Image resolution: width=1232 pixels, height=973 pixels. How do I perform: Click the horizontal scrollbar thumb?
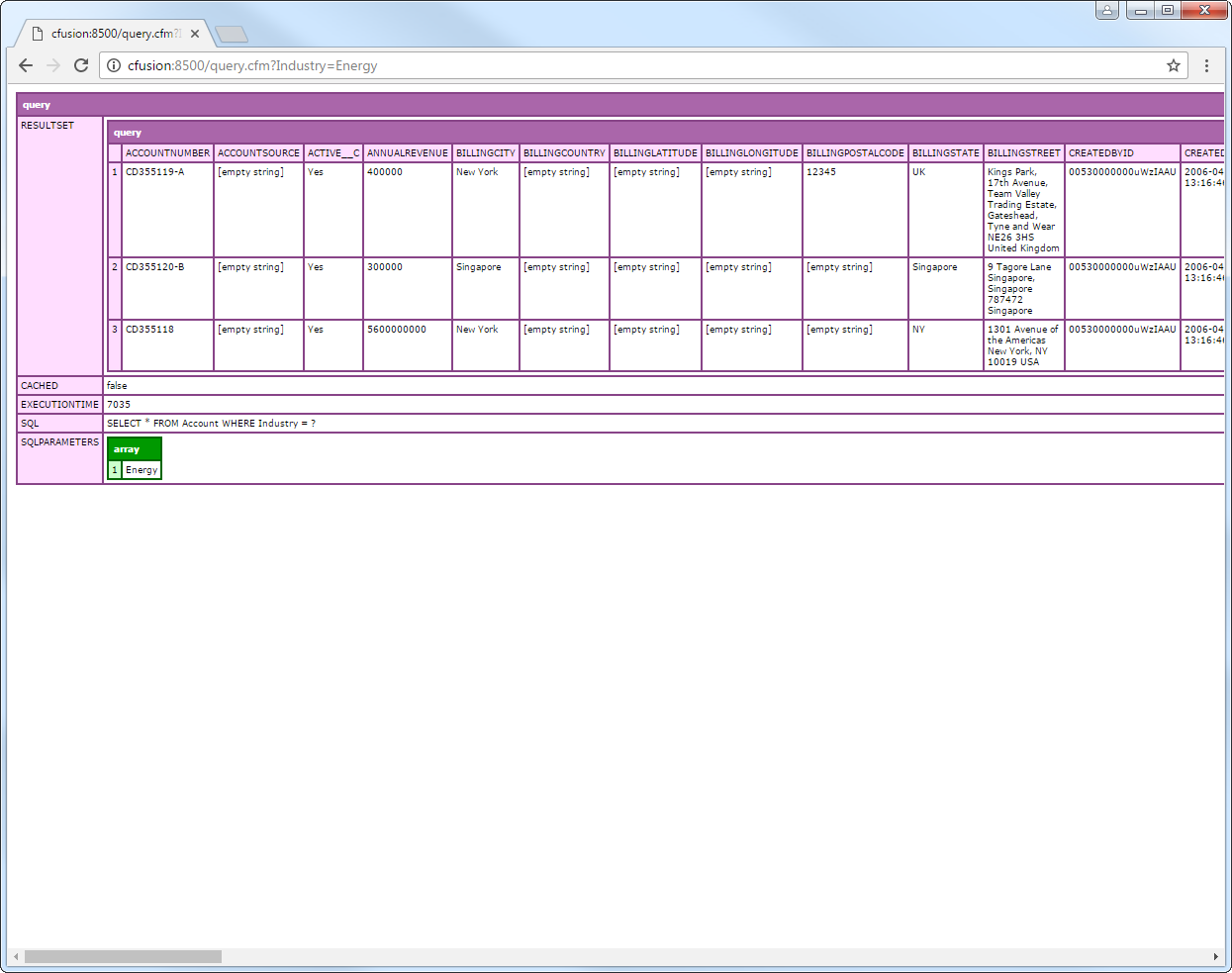click(123, 956)
